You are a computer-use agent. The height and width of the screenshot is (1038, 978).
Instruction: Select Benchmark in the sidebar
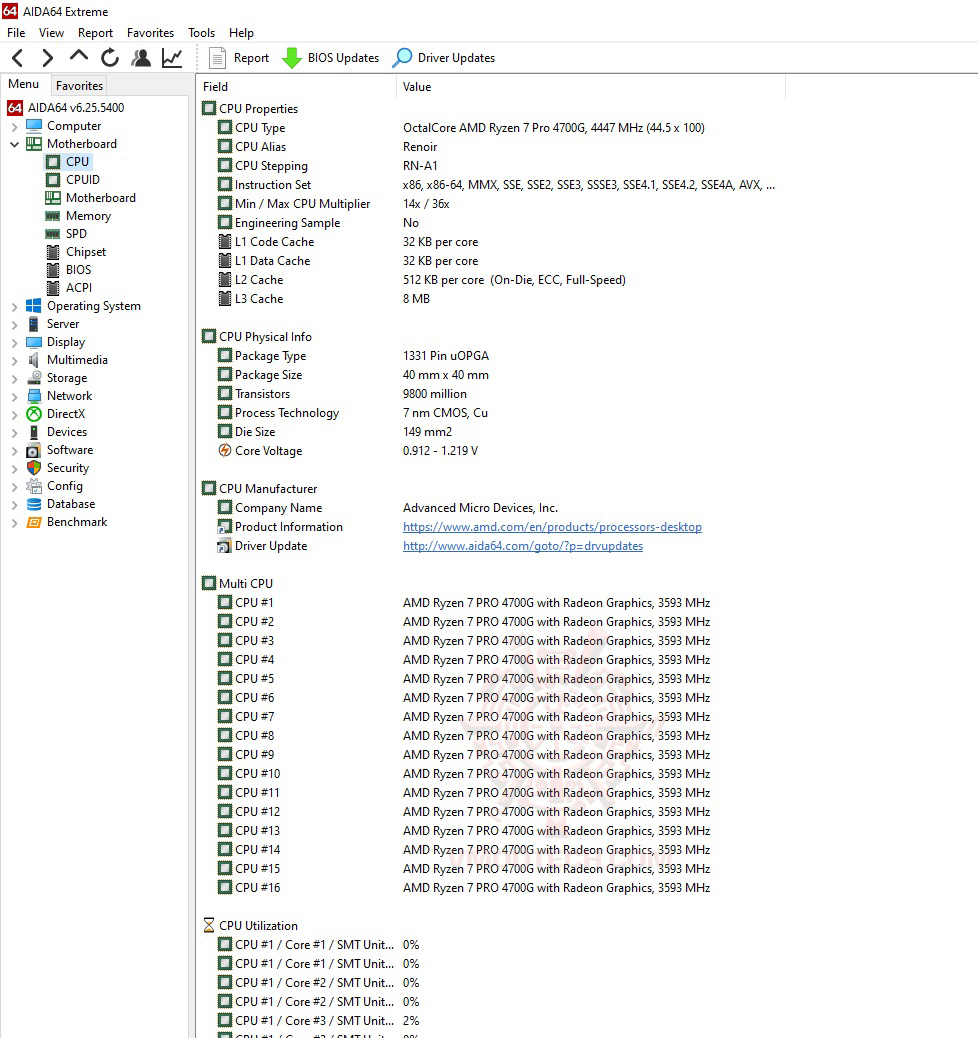point(66,522)
